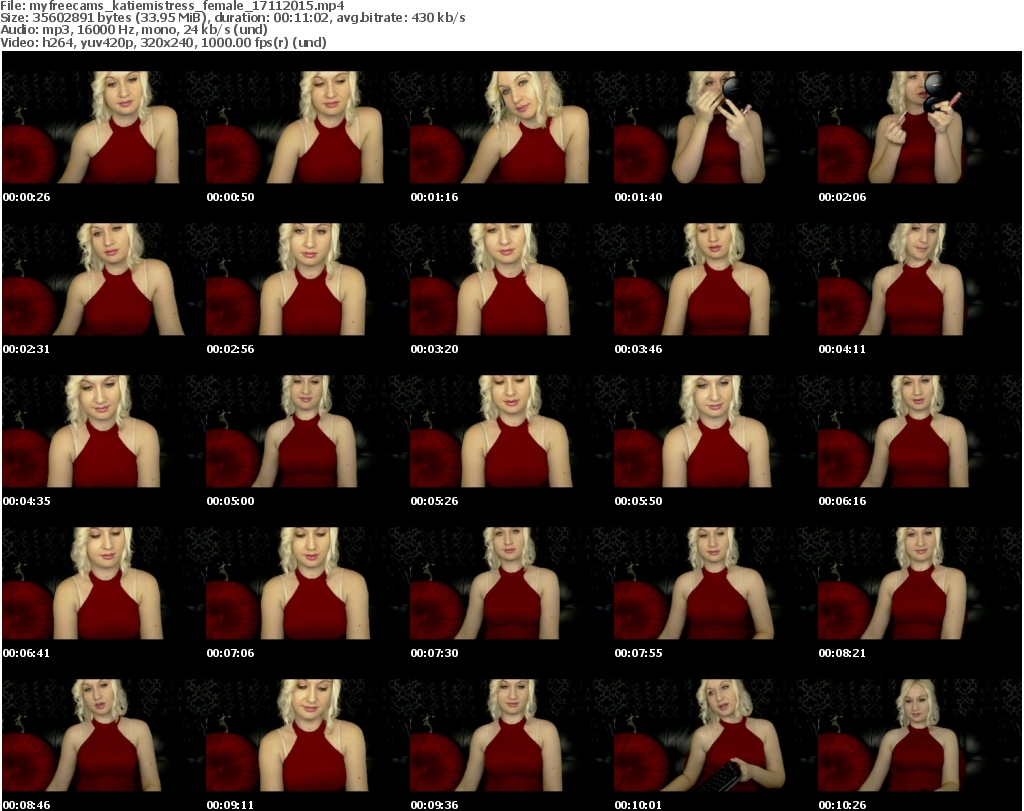Click the timestamp label 00:05:00
1024x811 pixels.
[x=231, y=501]
